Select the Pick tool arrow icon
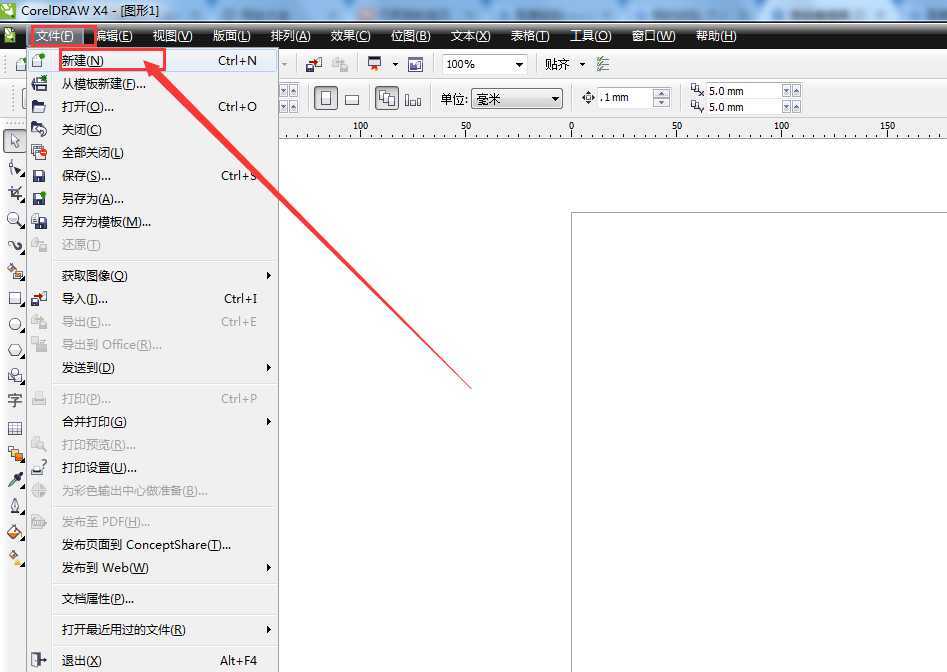 click(x=14, y=141)
